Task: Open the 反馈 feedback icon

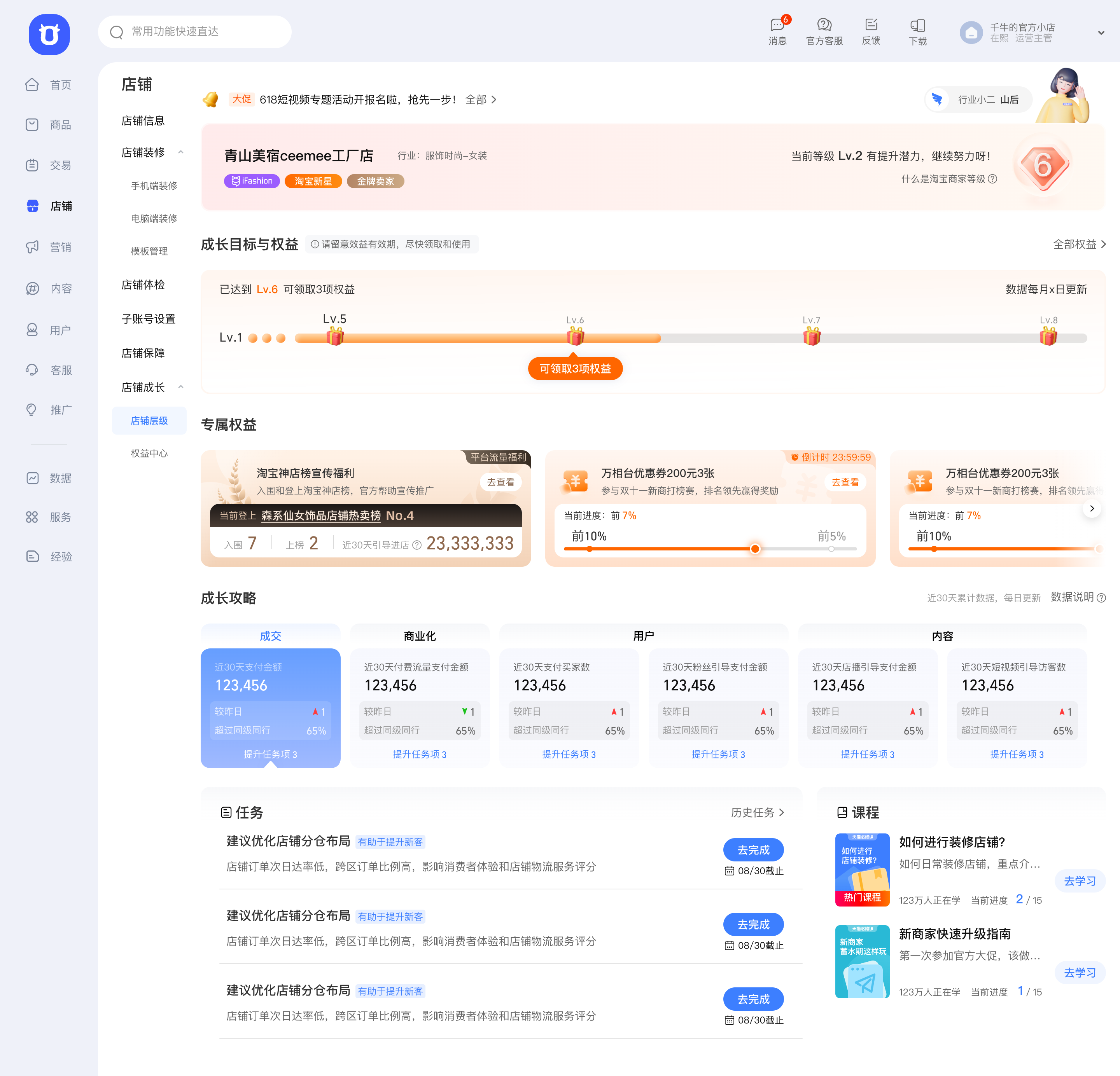Action: click(x=871, y=24)
